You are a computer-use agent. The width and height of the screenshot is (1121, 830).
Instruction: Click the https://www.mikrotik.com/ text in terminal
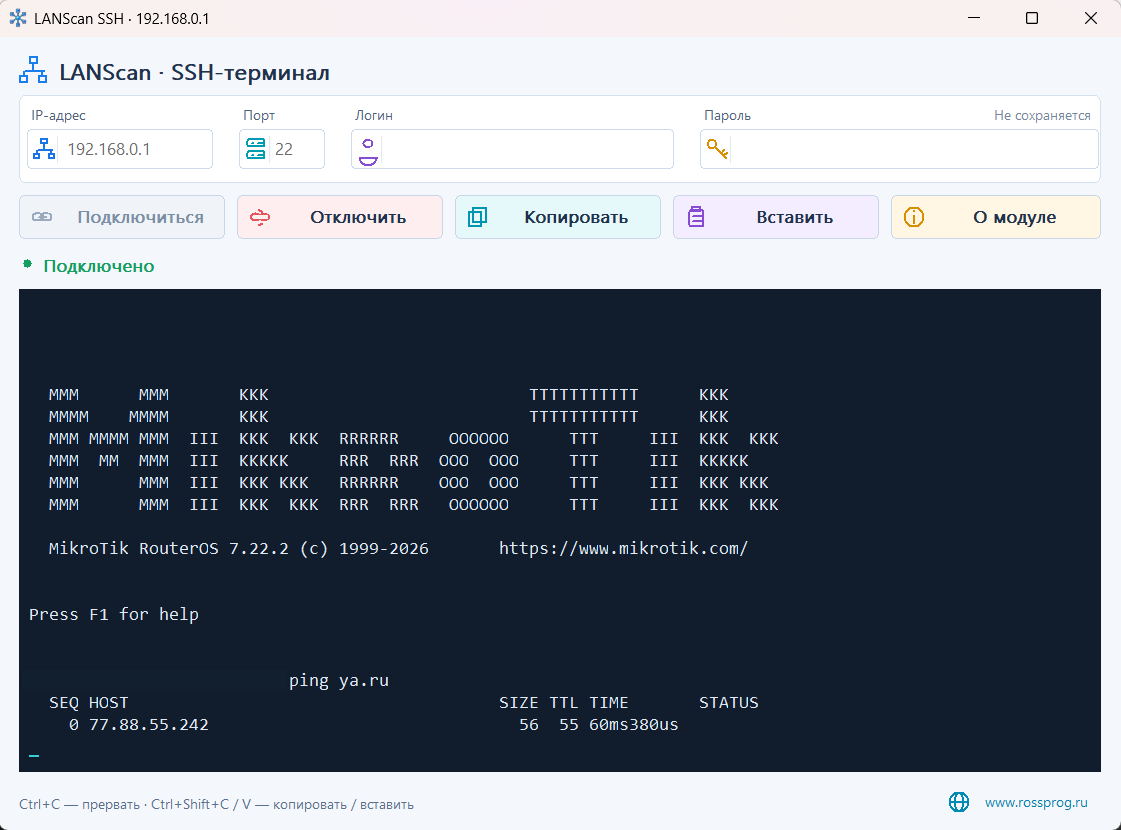(x=623, y=548)
